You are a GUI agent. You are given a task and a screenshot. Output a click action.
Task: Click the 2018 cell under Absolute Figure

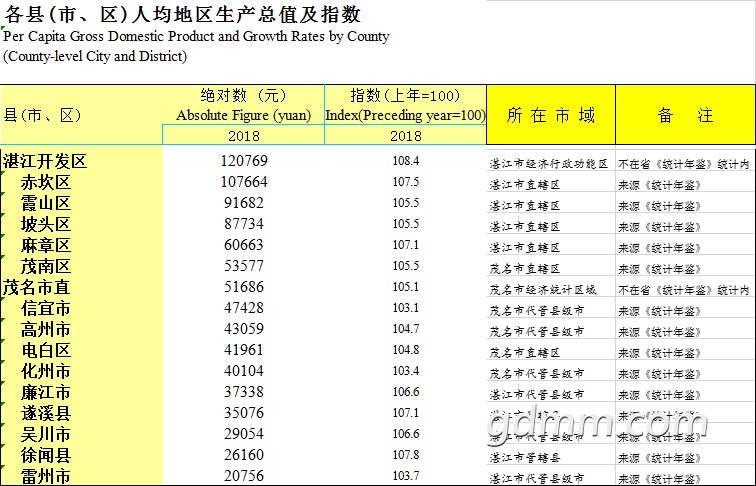pos(243,135)
